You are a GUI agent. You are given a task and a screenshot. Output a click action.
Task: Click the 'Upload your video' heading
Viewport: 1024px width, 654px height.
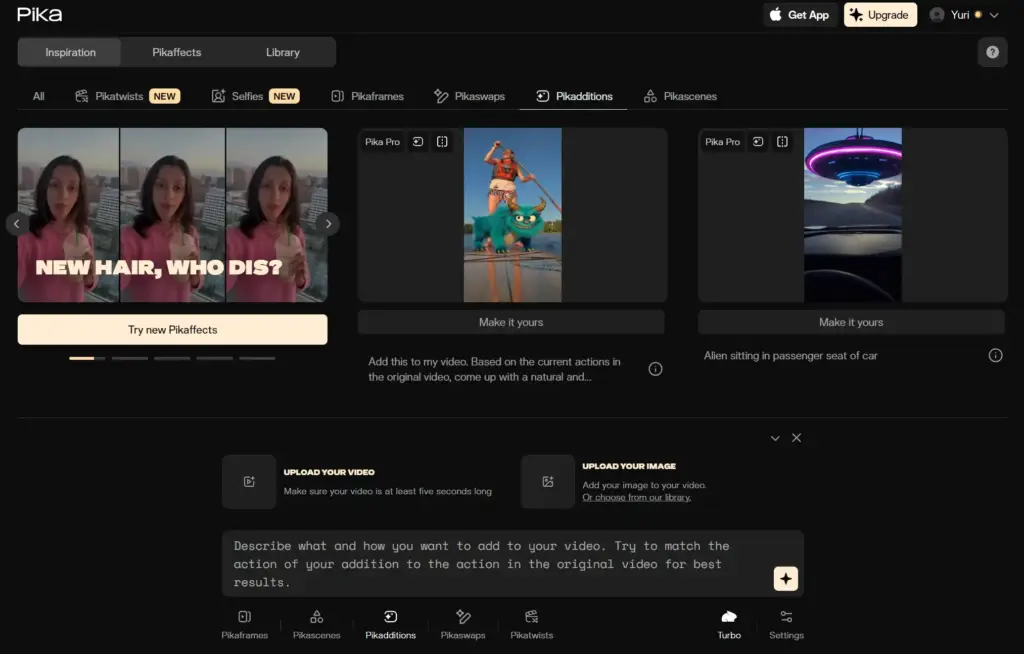[329, 472]
